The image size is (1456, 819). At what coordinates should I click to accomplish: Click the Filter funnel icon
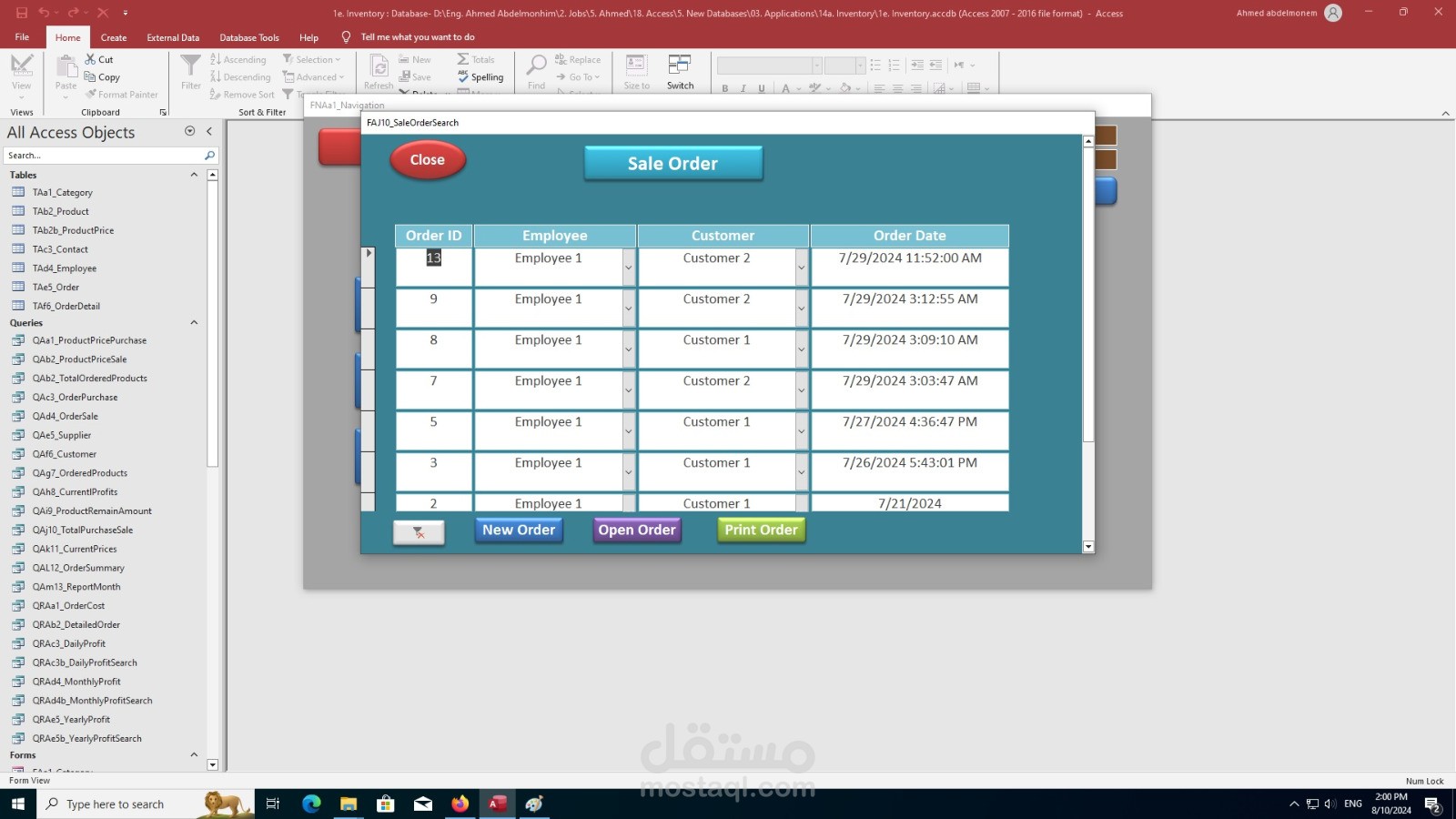coord(190,66)
